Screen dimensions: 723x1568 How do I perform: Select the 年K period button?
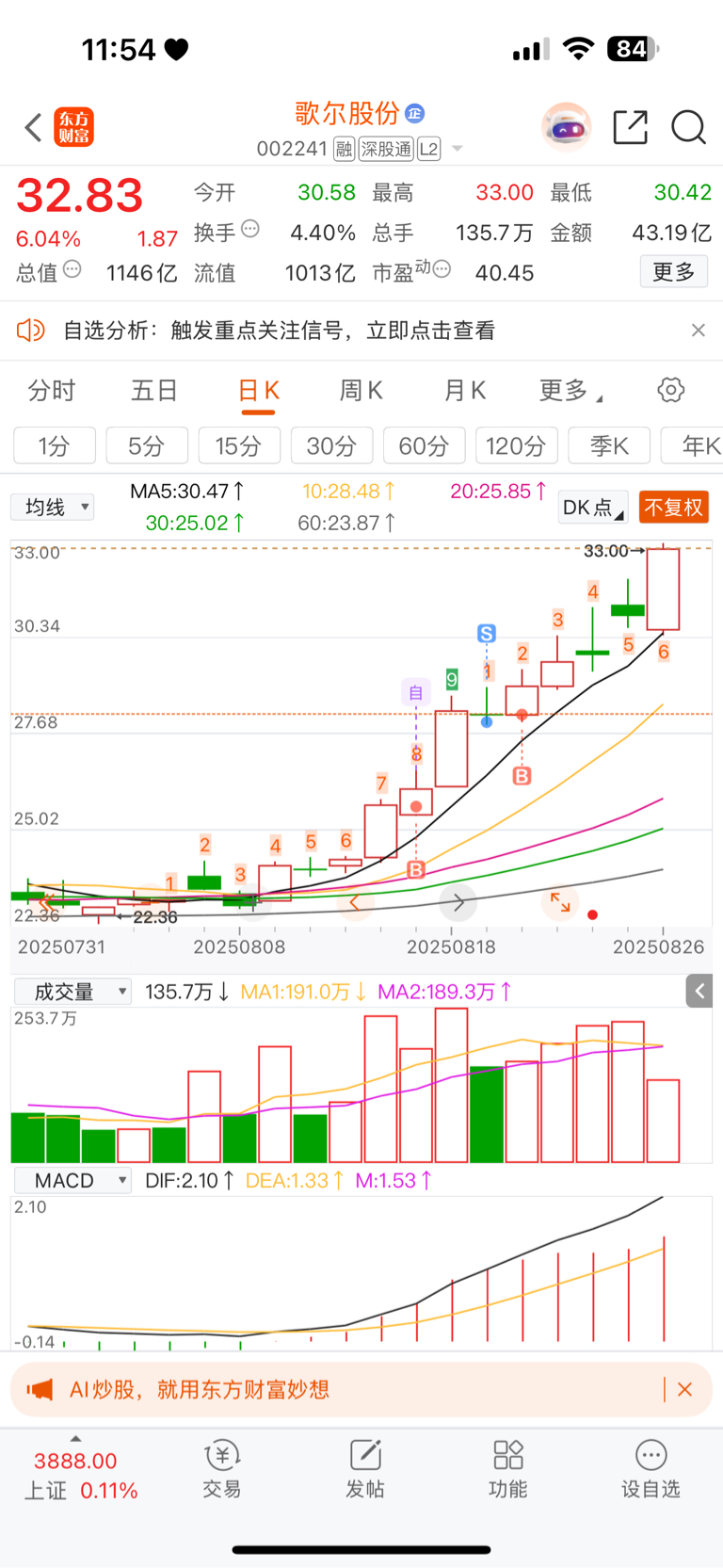click(x=692, y=445)
